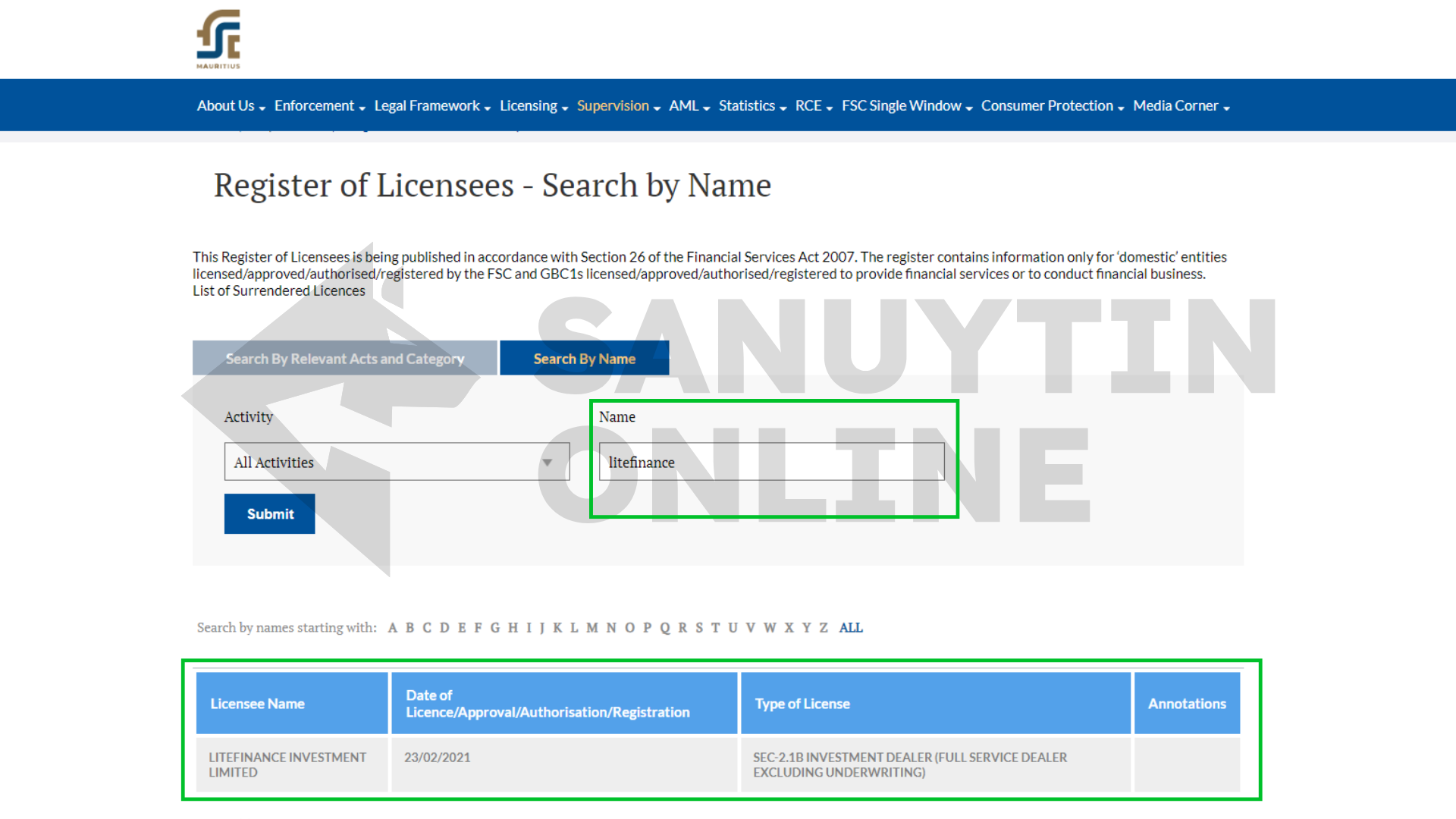Select Search By Relevant Acts tab
This screenshot has height=819, width=1456.
[x=344, y=357]
